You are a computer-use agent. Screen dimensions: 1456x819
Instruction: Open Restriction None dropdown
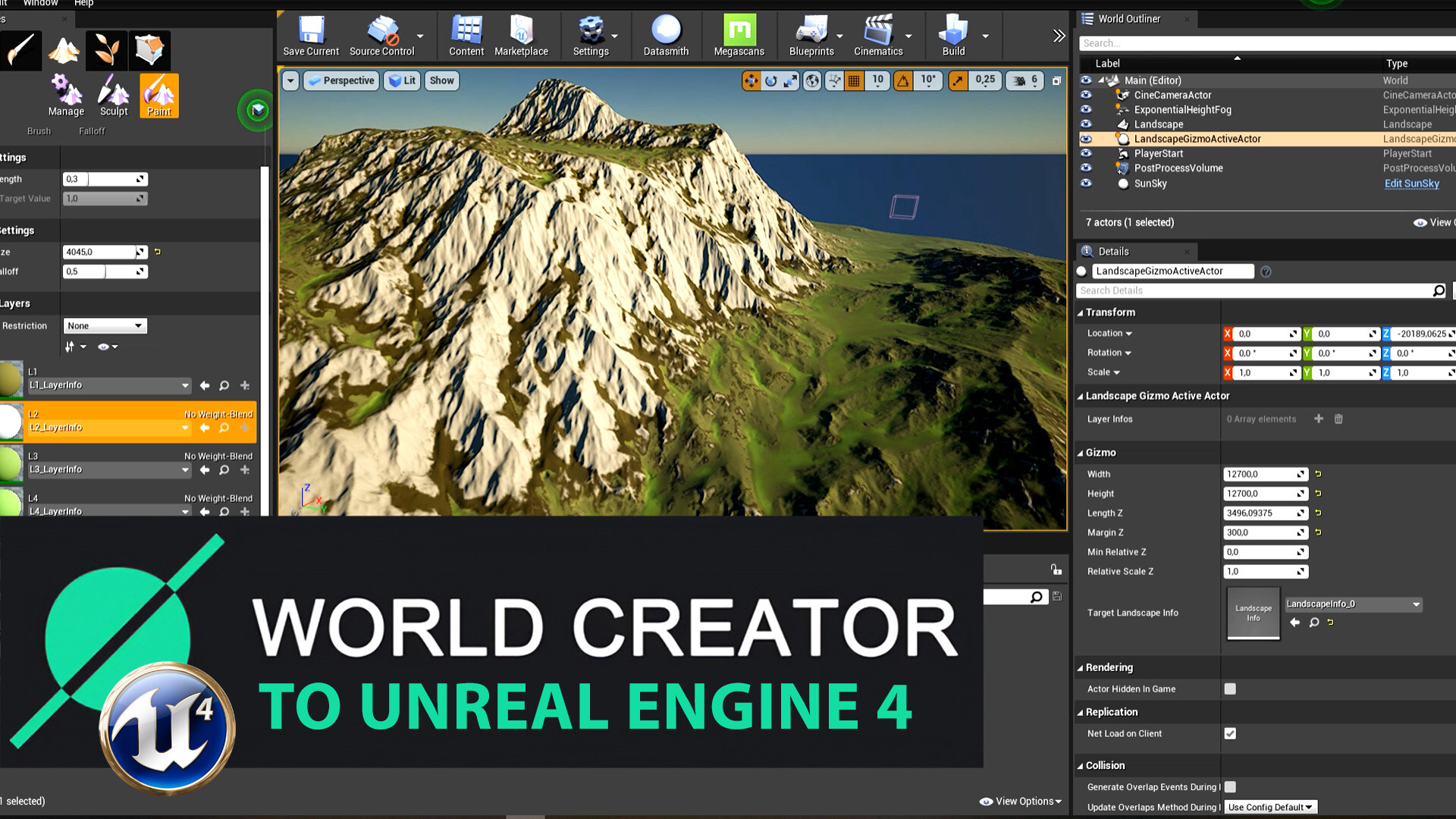[x=105, y=325]
